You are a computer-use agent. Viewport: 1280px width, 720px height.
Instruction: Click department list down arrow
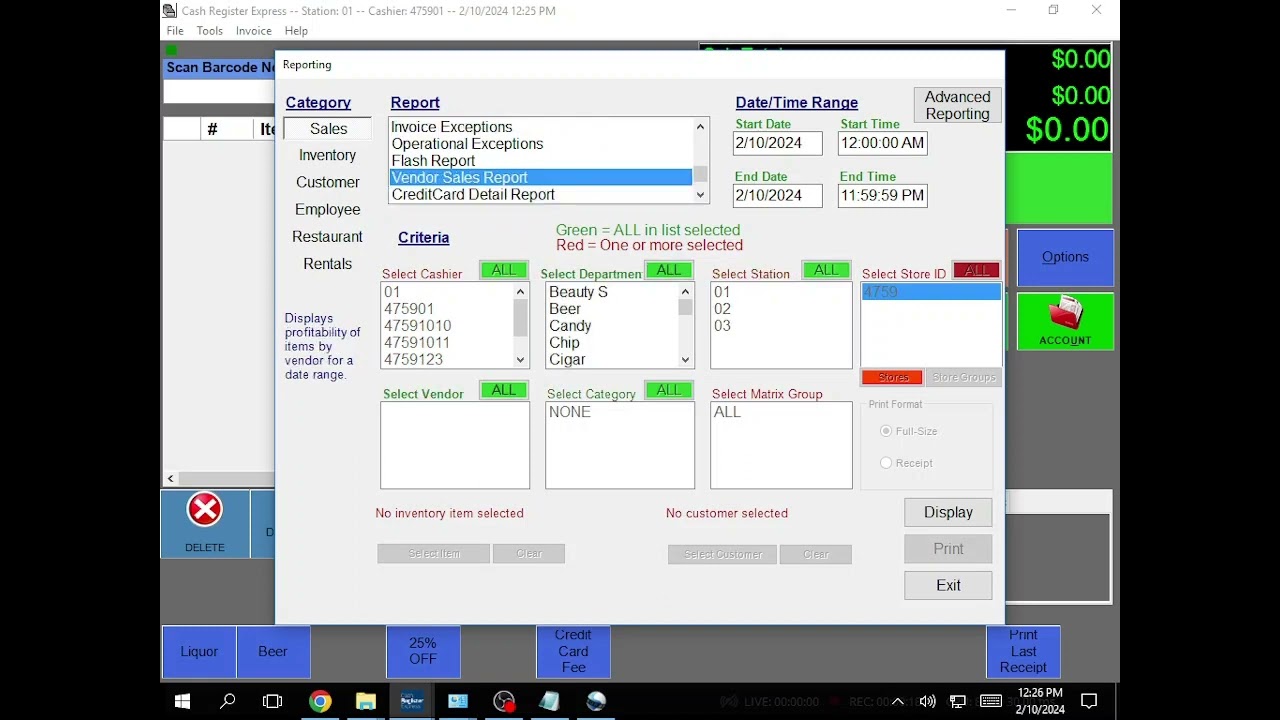685,360
